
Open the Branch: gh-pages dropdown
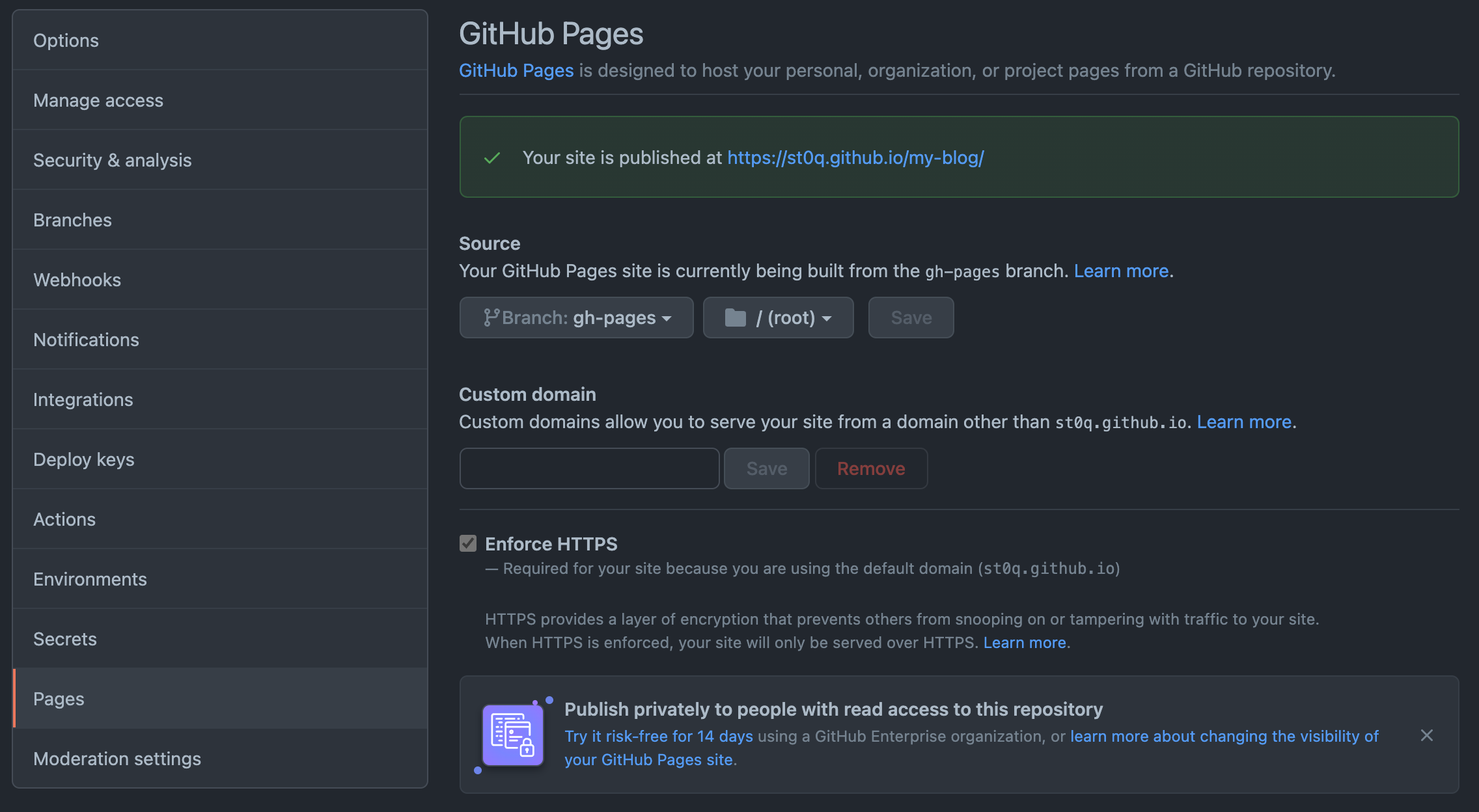(x=577, y=318)
